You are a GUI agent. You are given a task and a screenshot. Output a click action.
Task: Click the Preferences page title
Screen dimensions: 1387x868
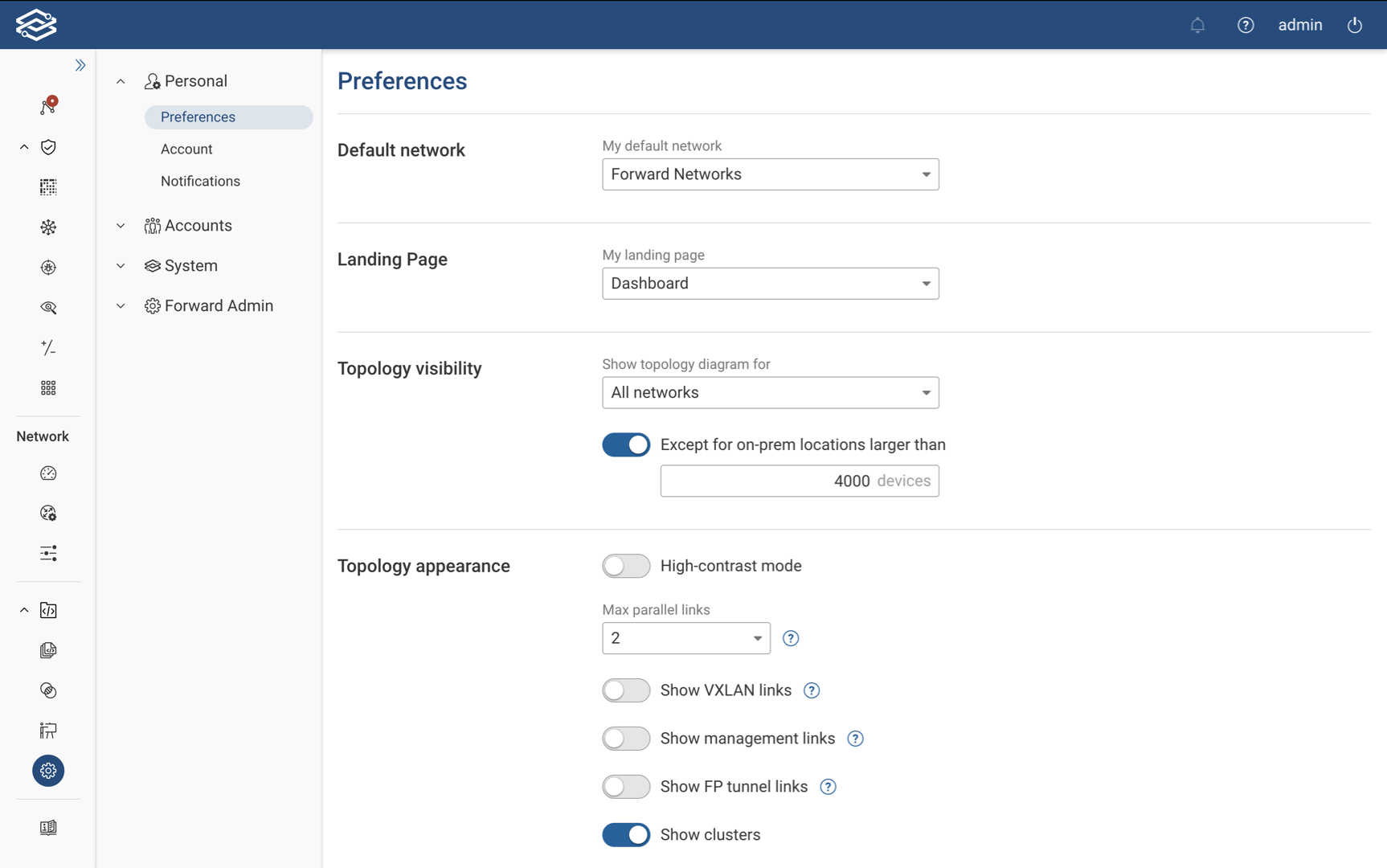(402, 81)
